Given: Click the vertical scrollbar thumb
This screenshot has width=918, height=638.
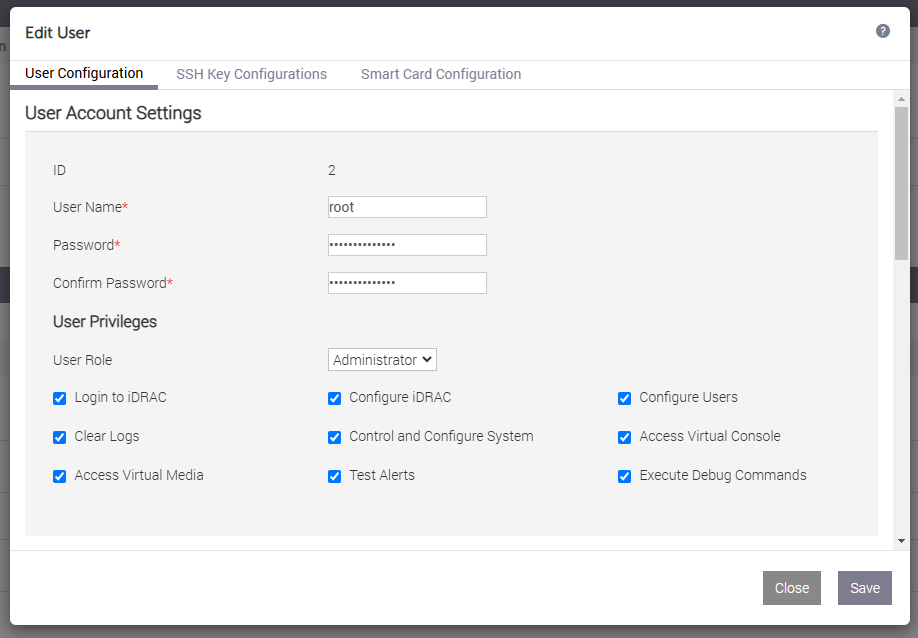Looking at the screenshot, I should pyautogui.click(x=901, y=183).
